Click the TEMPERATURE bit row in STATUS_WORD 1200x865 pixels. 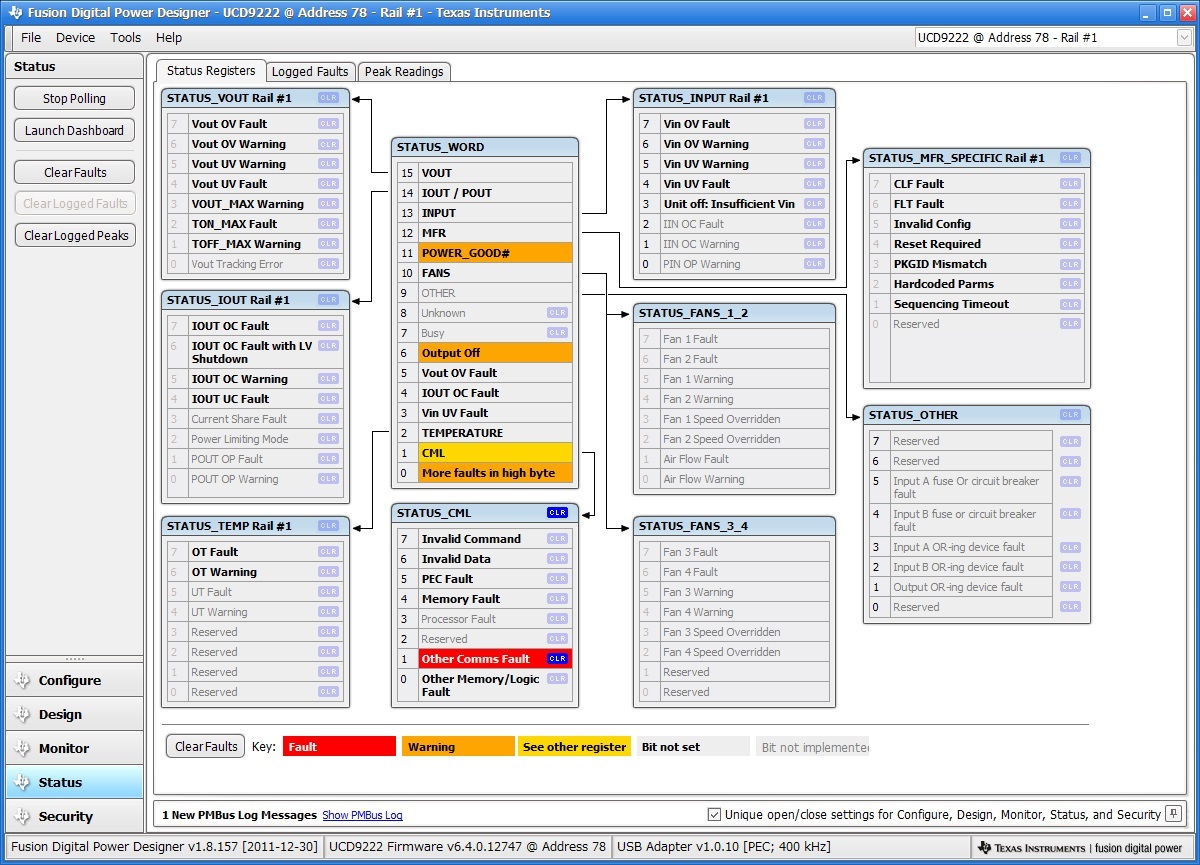click(485, 433)
